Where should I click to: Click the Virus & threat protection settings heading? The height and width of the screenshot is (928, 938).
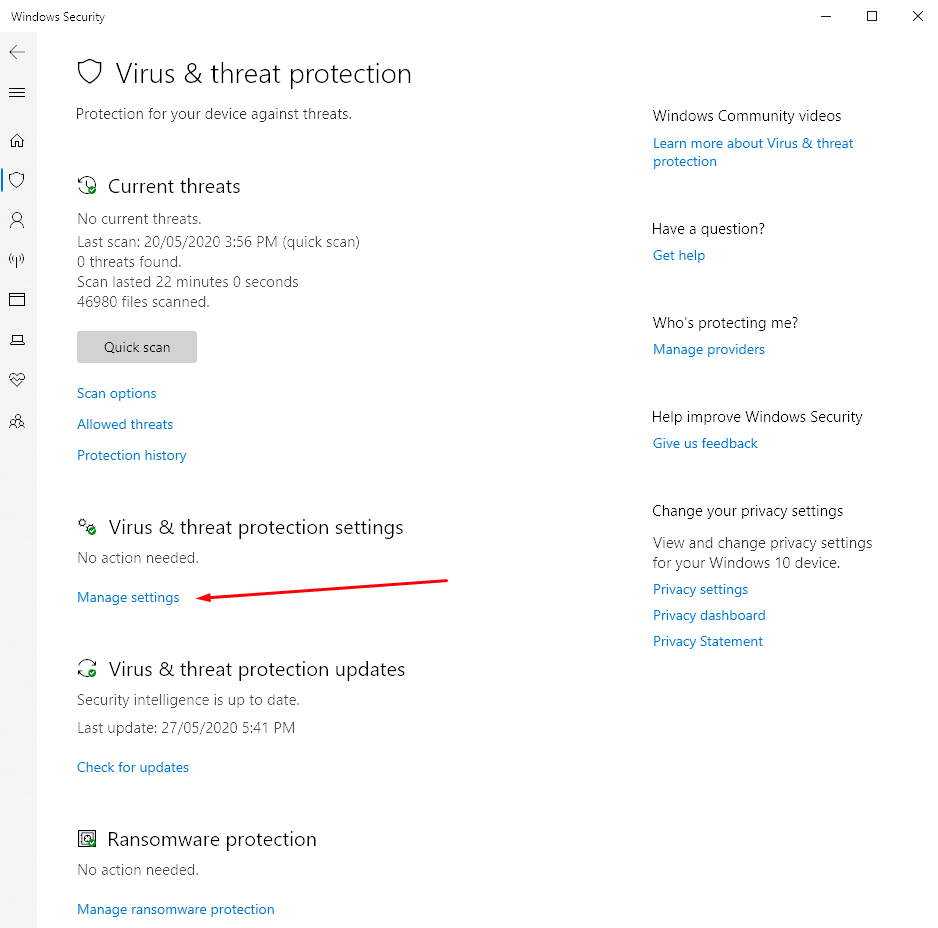(x=256, y=527)
